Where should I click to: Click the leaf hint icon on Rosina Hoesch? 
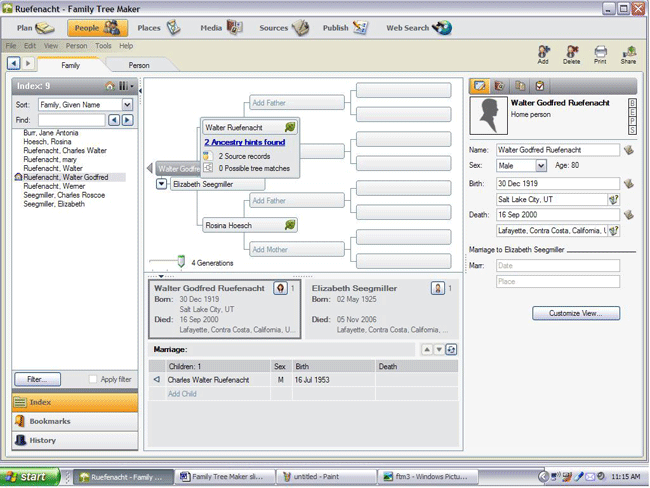(290, 225)
